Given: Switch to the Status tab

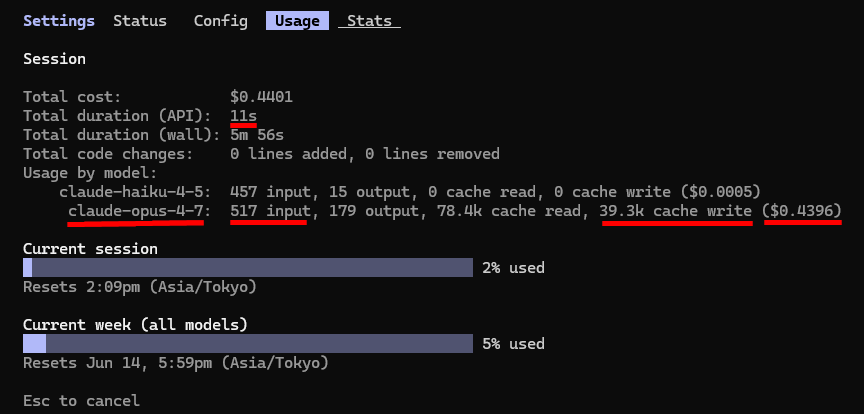Looking at the screenshot, I should (x=139, y=21).
